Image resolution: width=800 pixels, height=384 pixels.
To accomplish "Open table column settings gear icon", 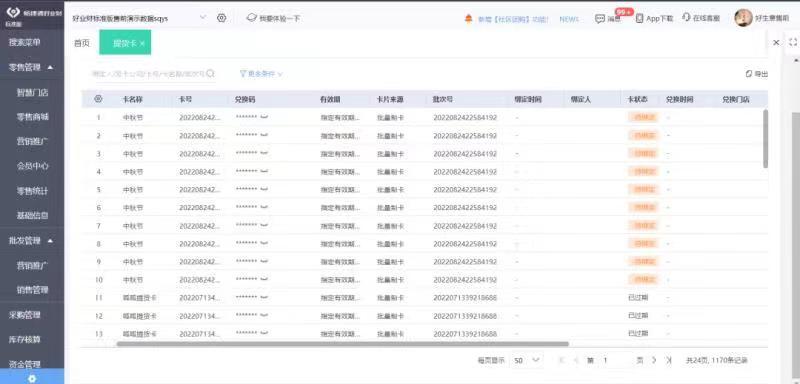I will [x=98, y=99].
